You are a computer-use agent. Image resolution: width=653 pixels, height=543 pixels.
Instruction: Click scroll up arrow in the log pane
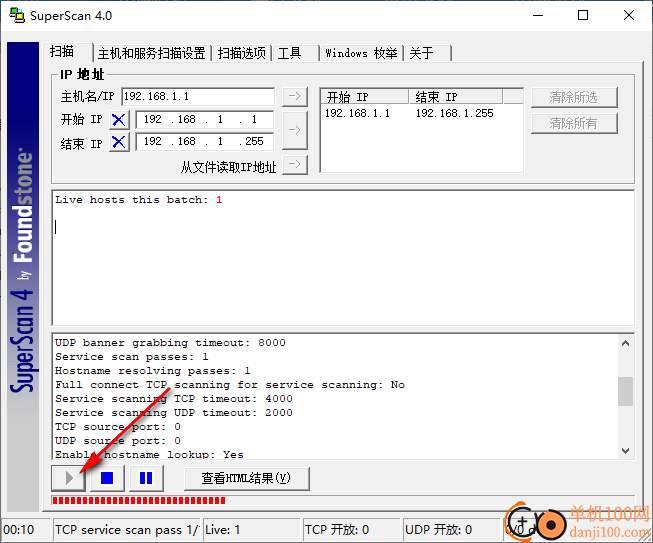point(625,344)
